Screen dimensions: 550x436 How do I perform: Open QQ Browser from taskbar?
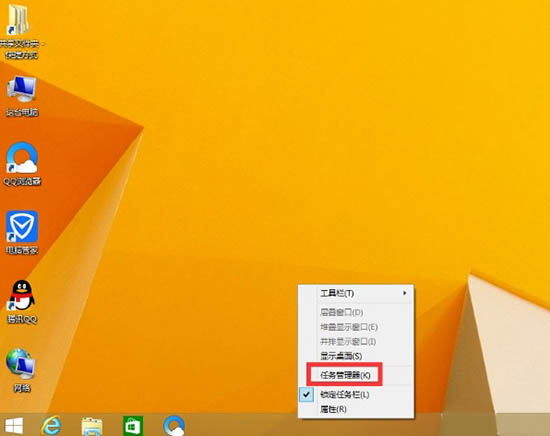(x=174, y=426)
